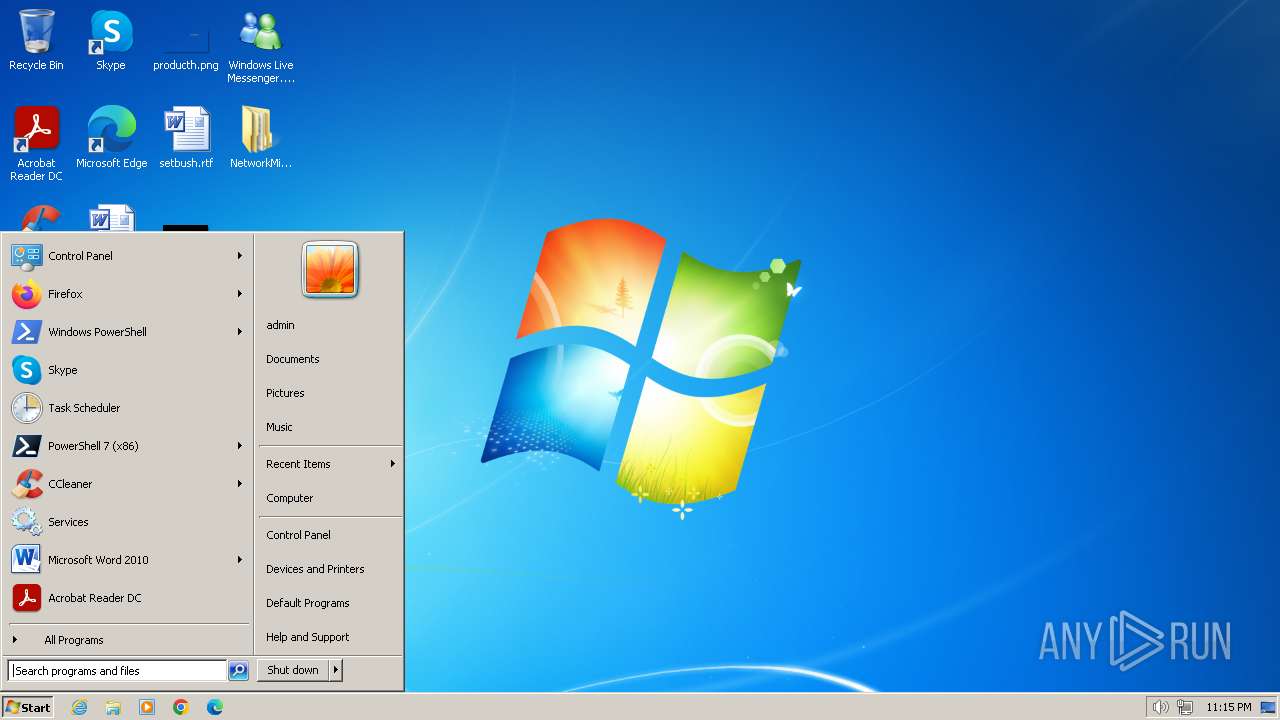Click Acrobat Reader DC icon in Start menu
The image size is (1280, 720).
26,598
